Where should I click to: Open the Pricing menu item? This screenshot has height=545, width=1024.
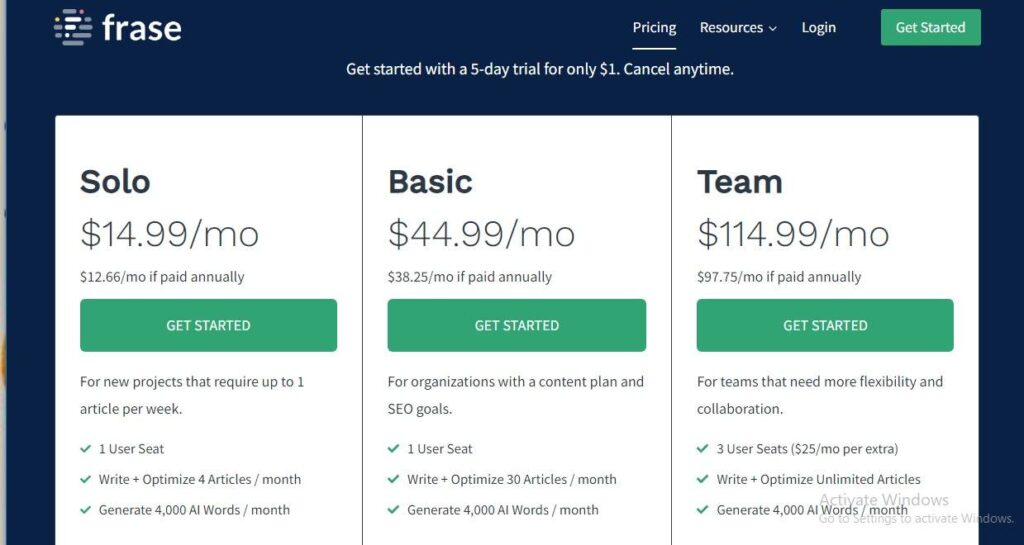(x=654, y=28)
